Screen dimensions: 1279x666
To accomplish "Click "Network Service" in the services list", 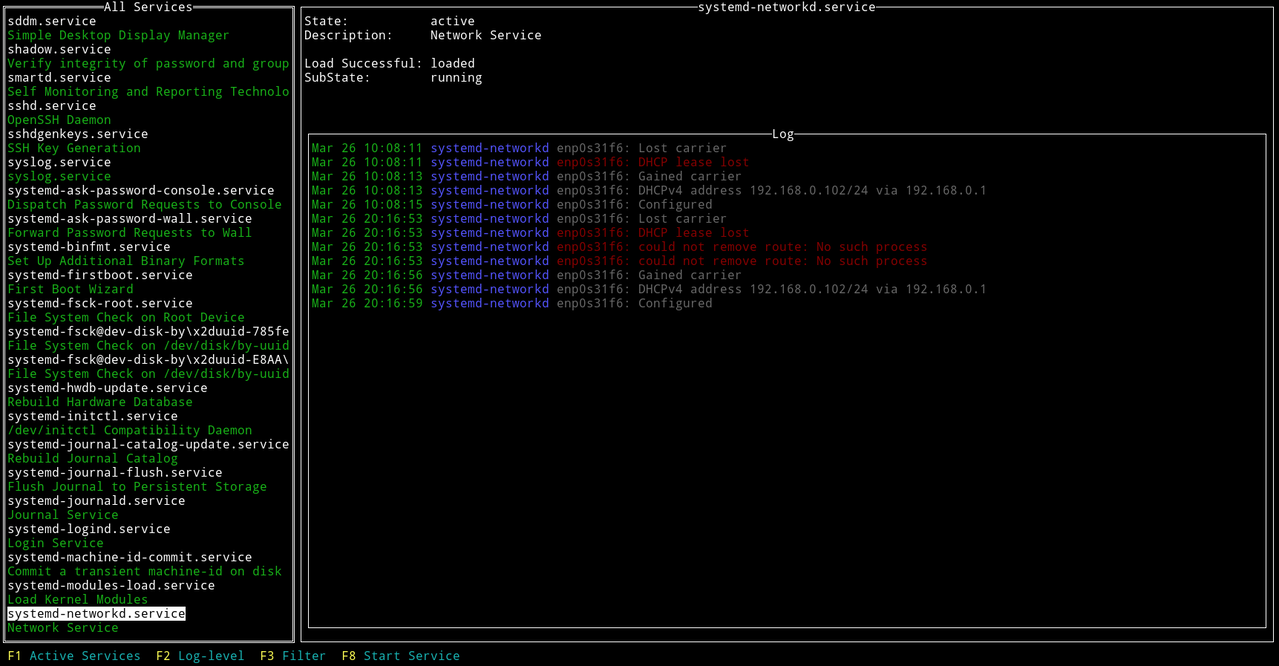I will (x=63, y=627).
